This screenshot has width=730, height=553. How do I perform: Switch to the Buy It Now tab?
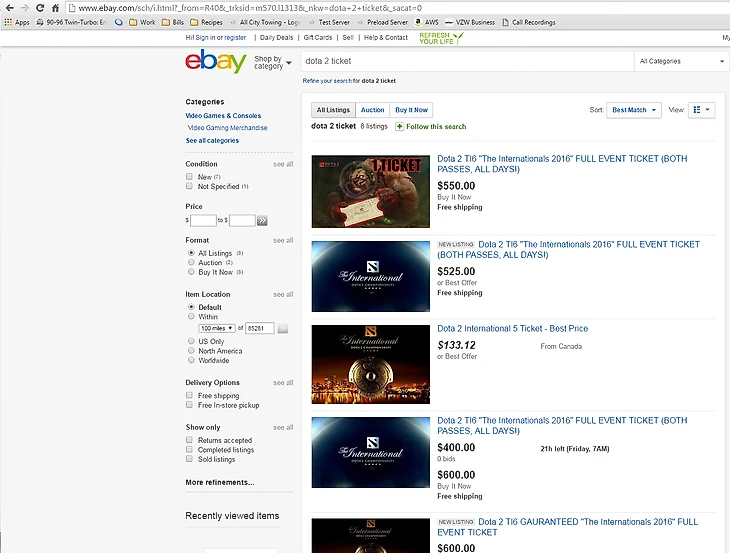coord(411,110)
